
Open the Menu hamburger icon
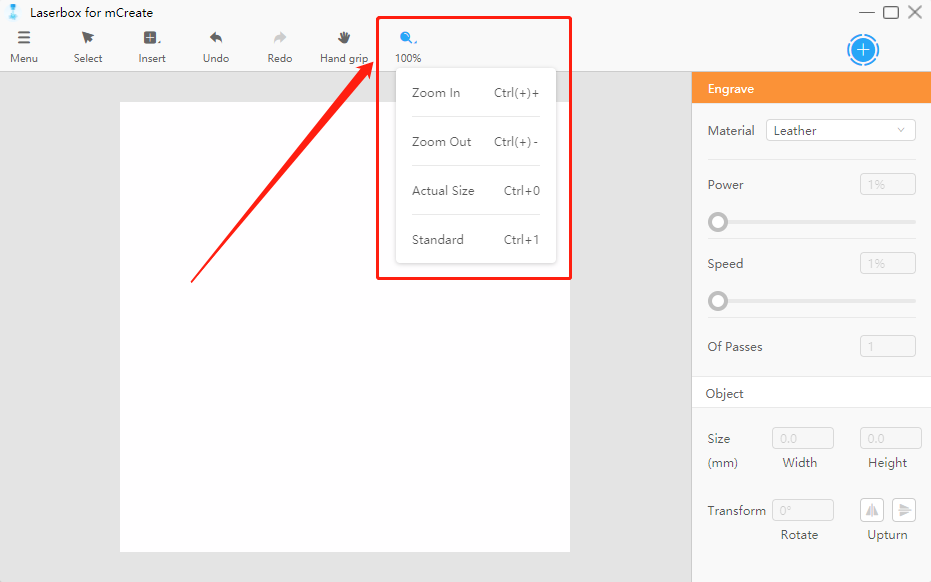(x=24, y=38)
